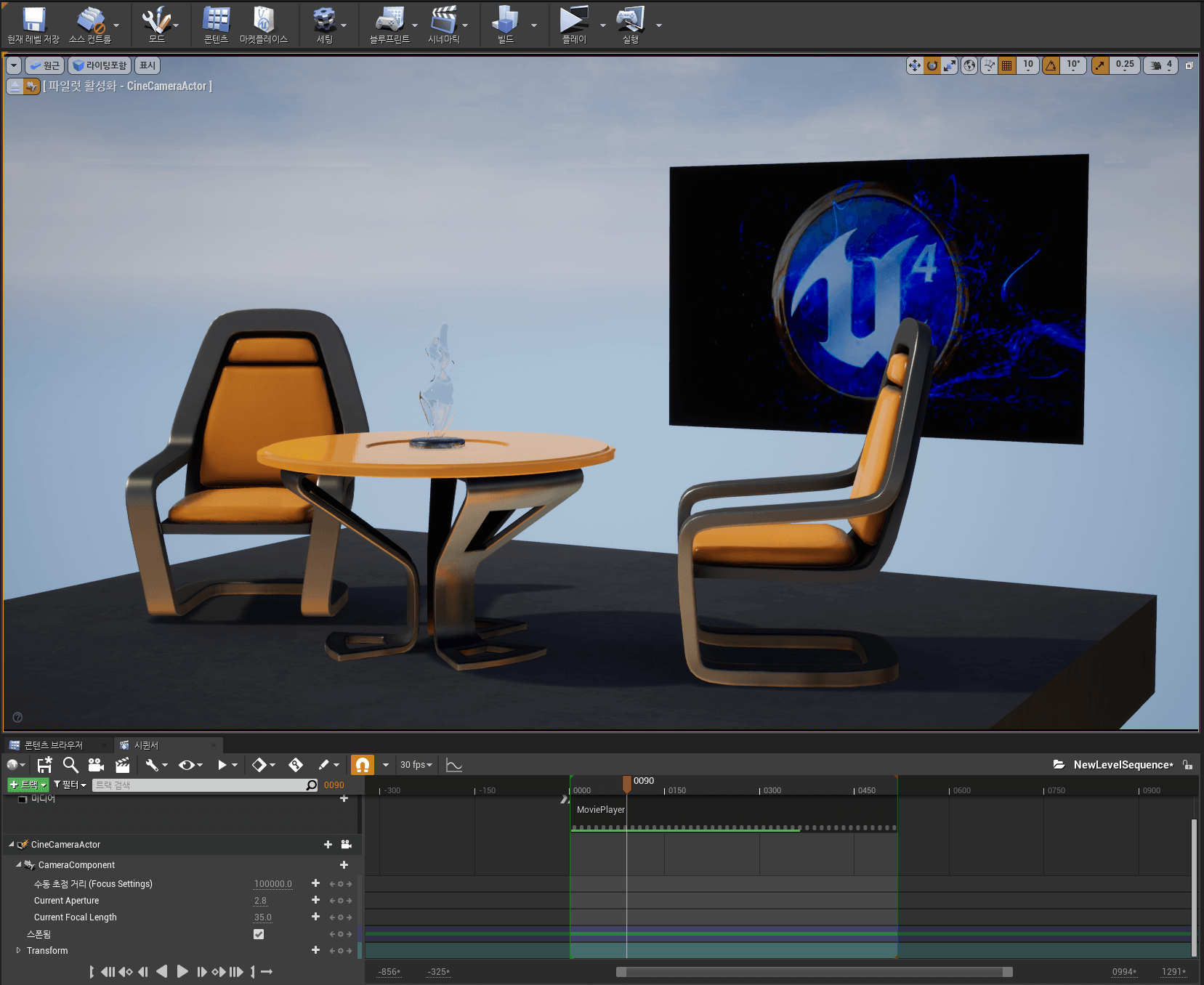Viewport: 1204px width, 985px height.
Task: Toggle grid snapping in viewport
Action: [1007, 65]
